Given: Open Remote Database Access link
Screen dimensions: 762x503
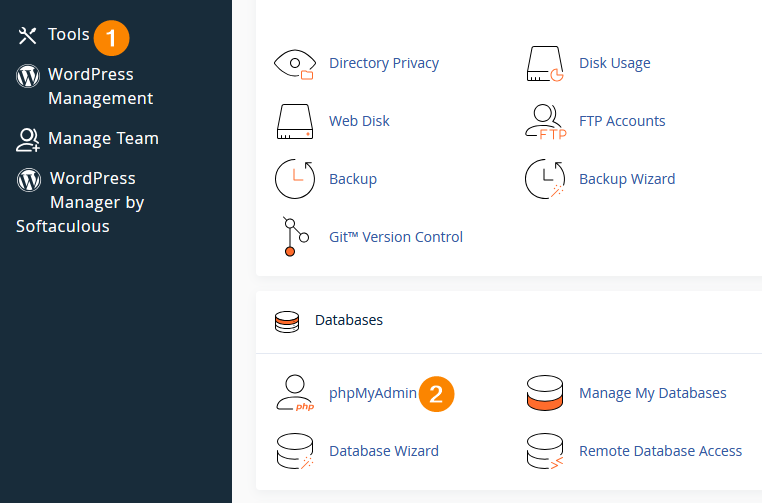Looking at the screenshot, I should 660,451.
